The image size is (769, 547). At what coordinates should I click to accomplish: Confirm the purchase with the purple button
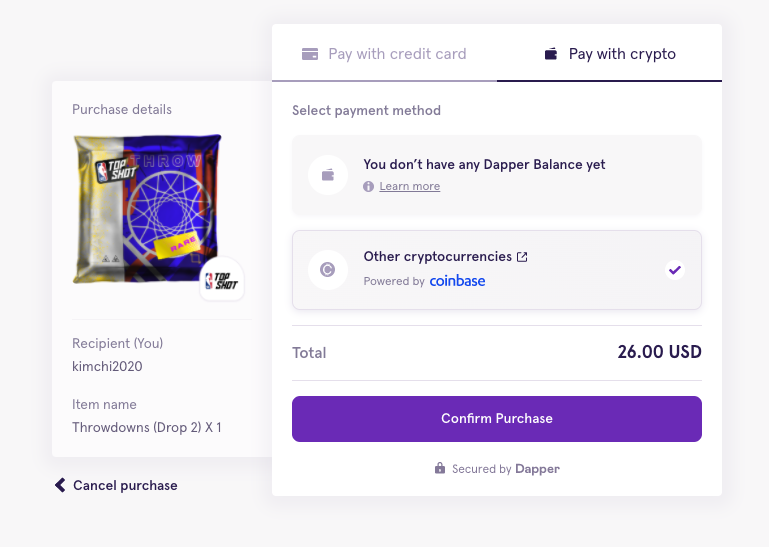pyautogui.click(x=497, y=419)
